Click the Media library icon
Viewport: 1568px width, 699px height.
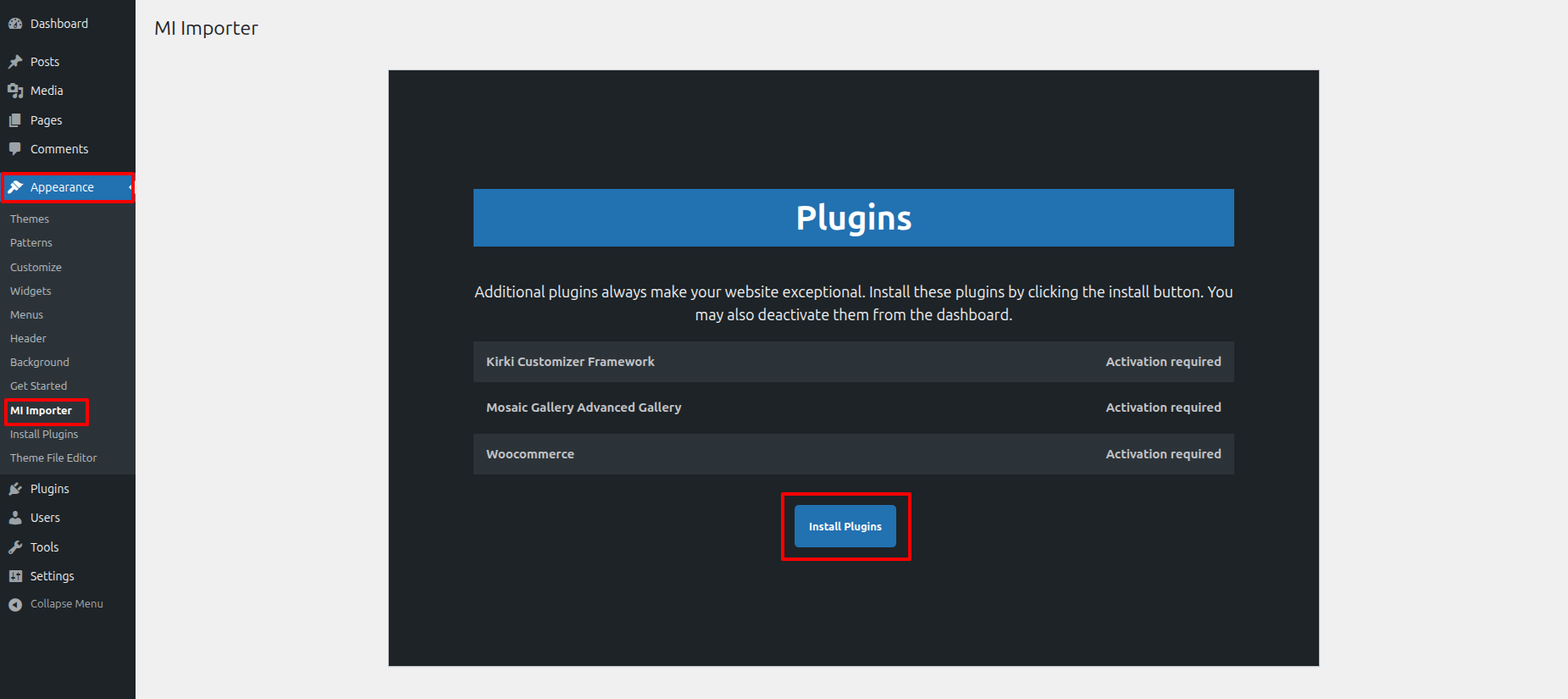tap(15, 91)
